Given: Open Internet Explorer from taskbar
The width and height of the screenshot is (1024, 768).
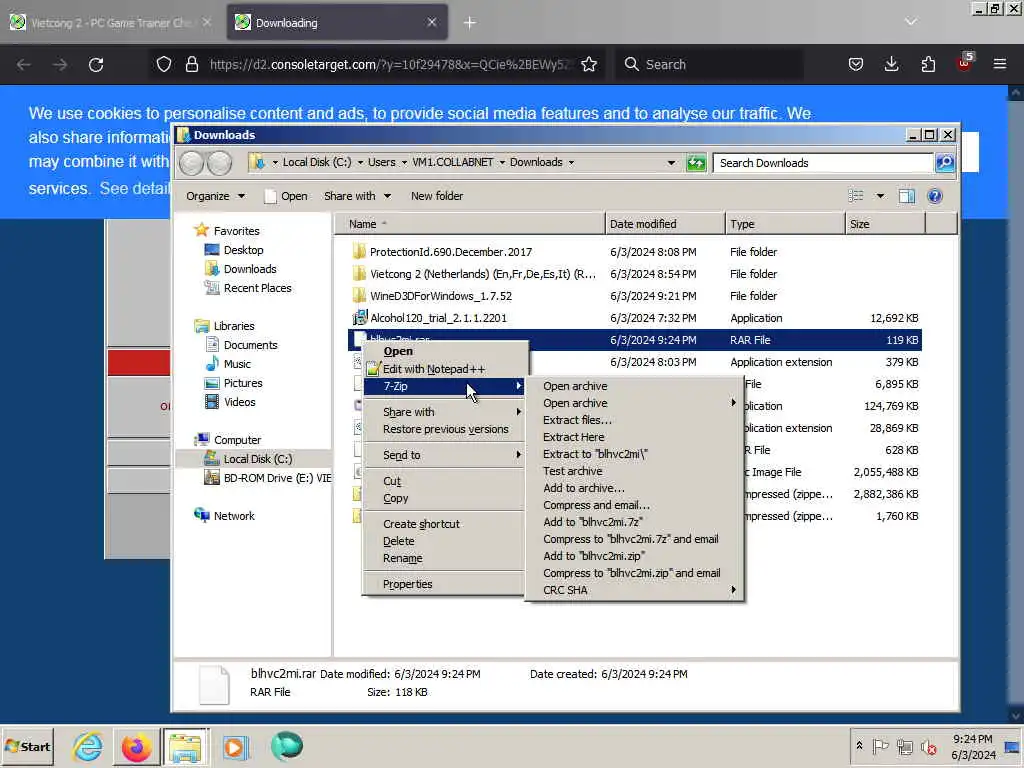Looking at the screenshot, I should coord(88,746).
